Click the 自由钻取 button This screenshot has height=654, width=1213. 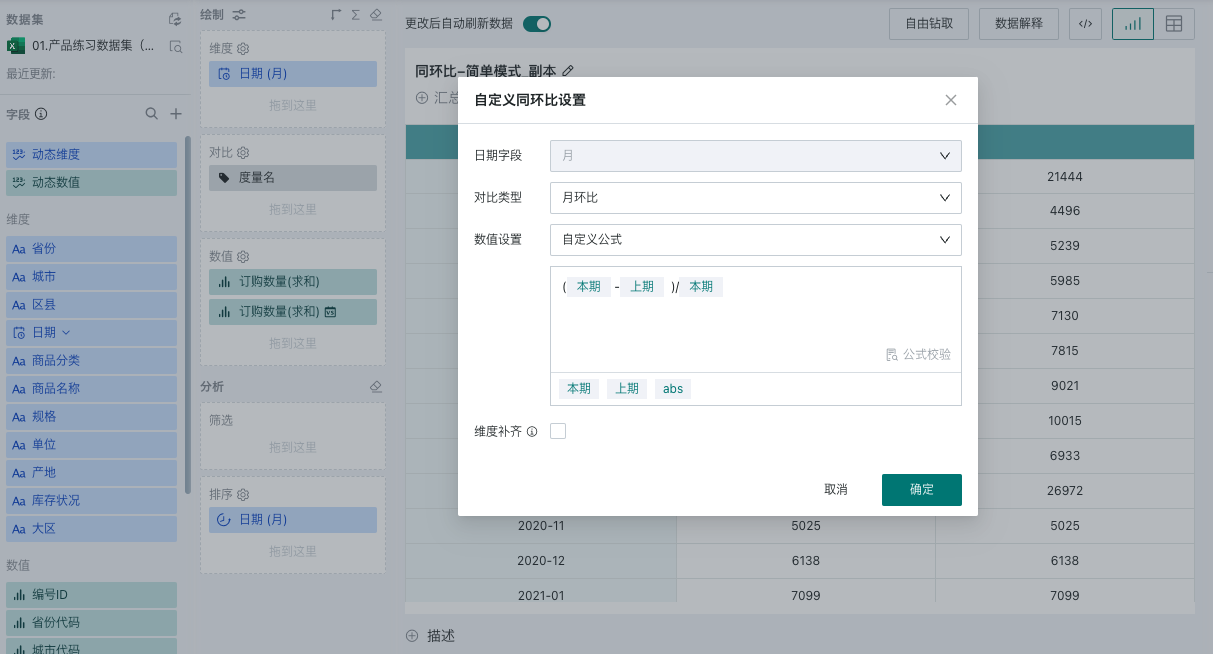929,24
